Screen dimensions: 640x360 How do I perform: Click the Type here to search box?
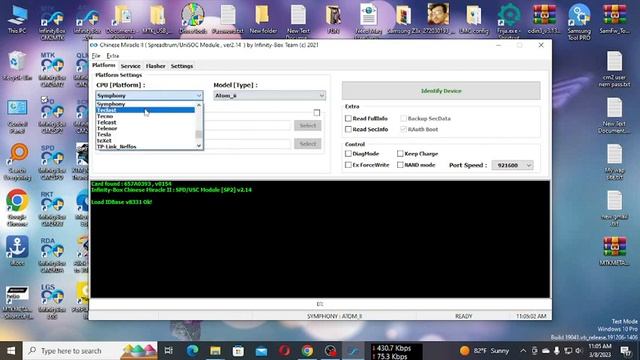(x=90, y=351)
